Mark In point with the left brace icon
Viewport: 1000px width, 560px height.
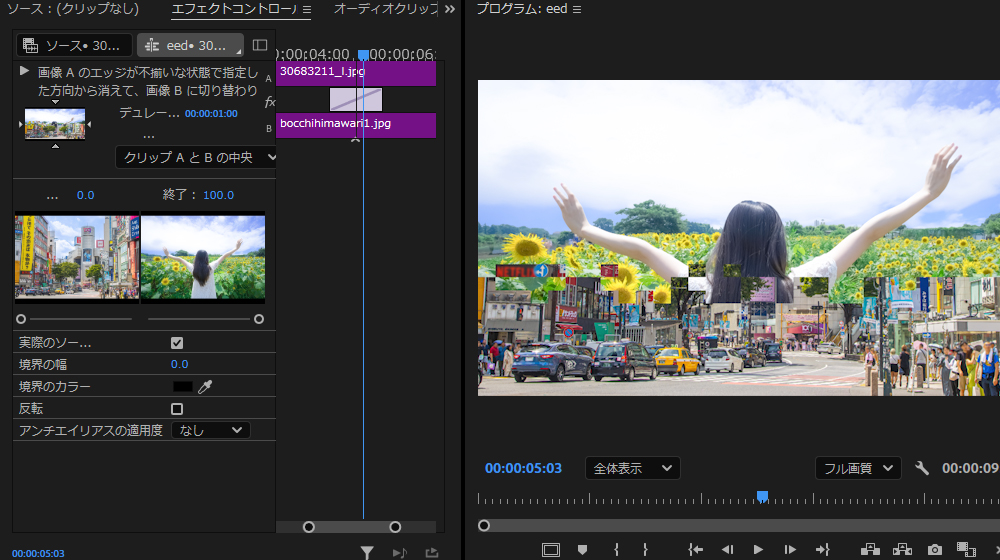616,550
